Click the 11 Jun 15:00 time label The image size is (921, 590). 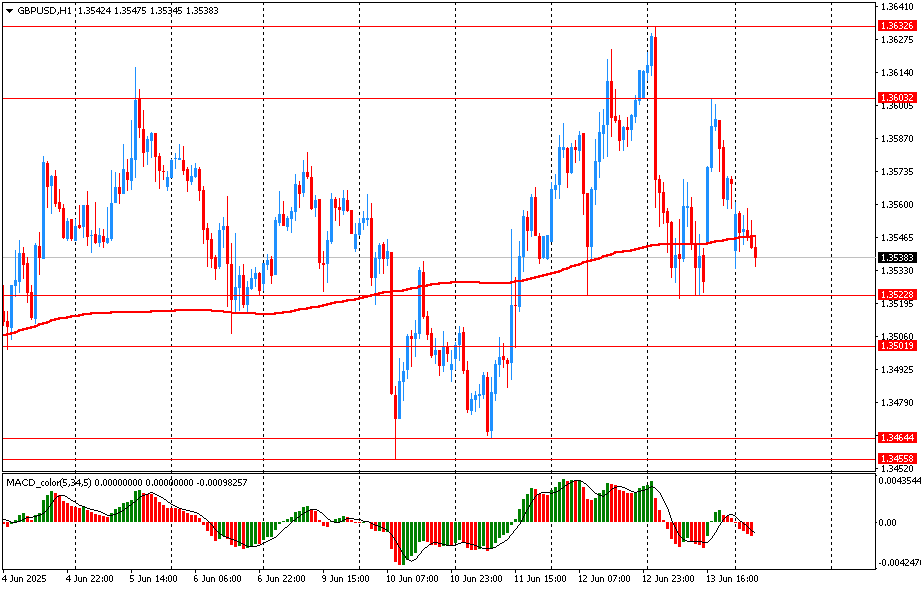(x=538, y=578)
